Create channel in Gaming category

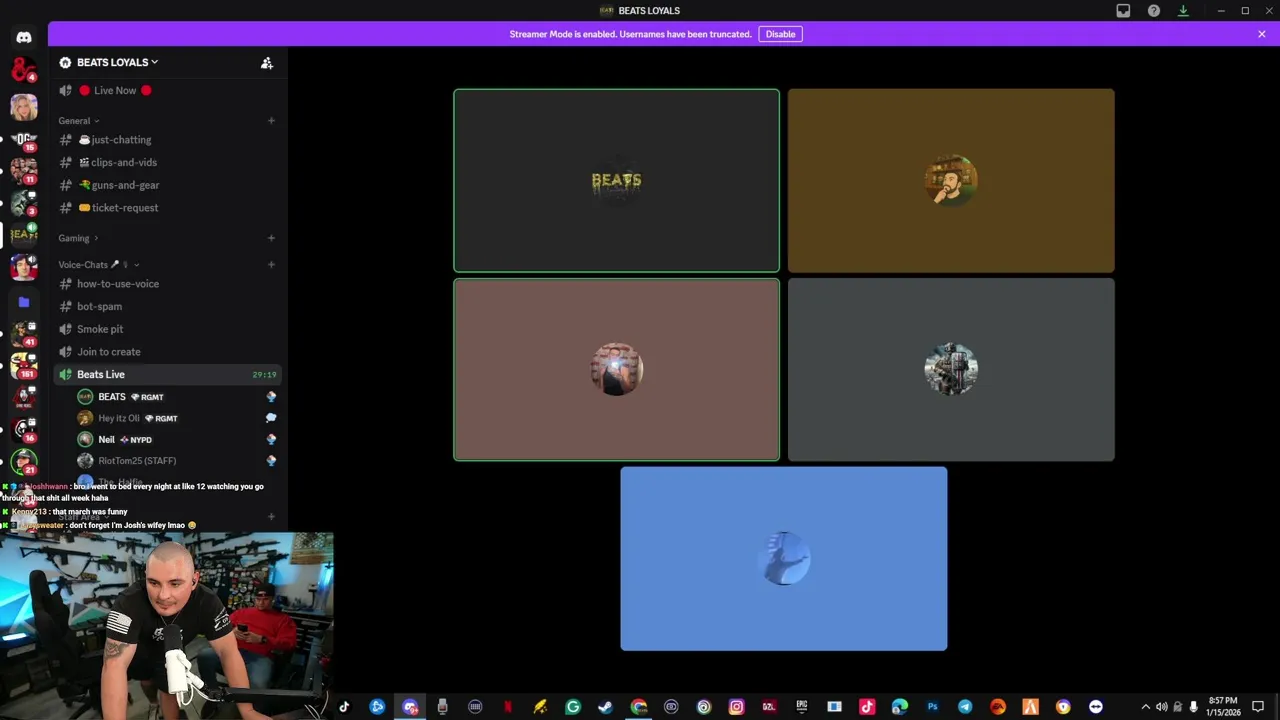pos(271,238)
